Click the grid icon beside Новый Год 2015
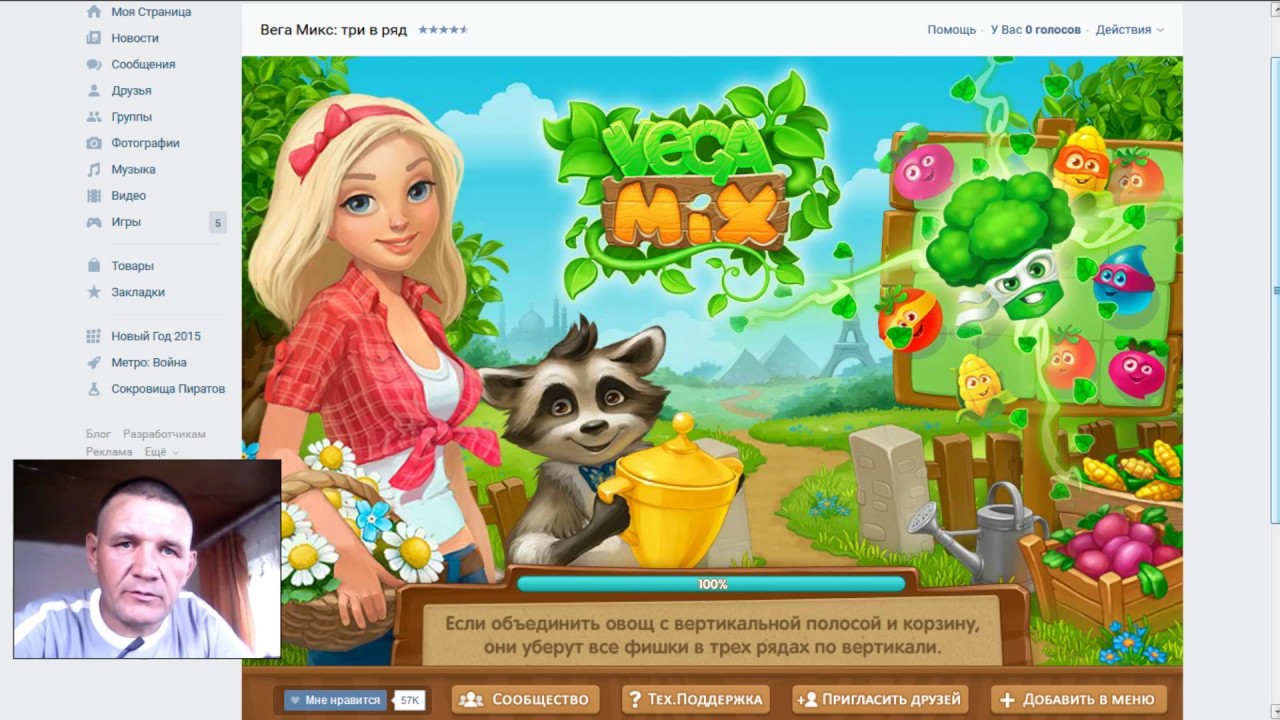Image resolution: width=1280 pixels, height=720 pixels. click(94, 336)
